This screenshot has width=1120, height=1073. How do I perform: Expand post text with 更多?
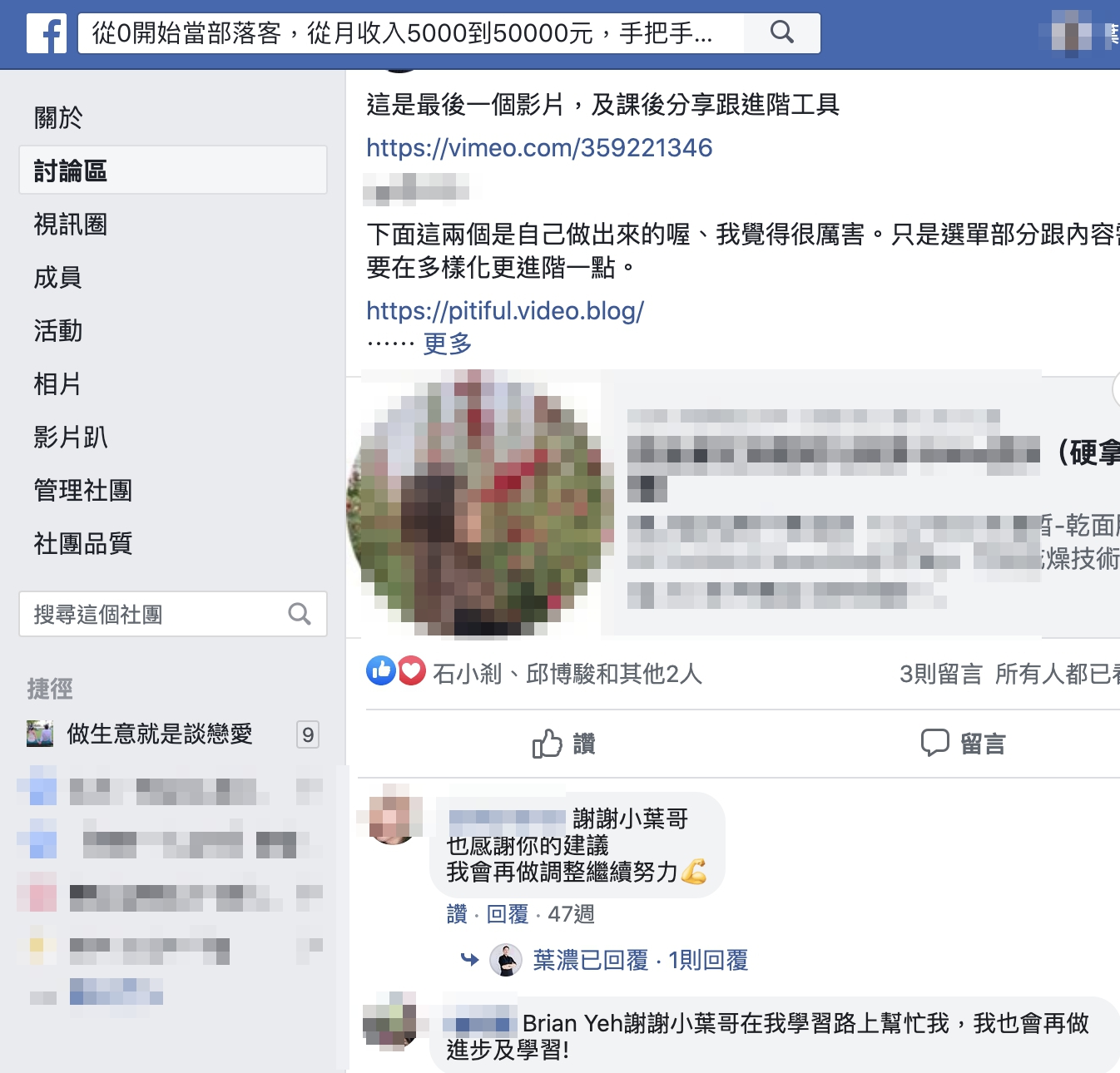[x=448, y=344]
